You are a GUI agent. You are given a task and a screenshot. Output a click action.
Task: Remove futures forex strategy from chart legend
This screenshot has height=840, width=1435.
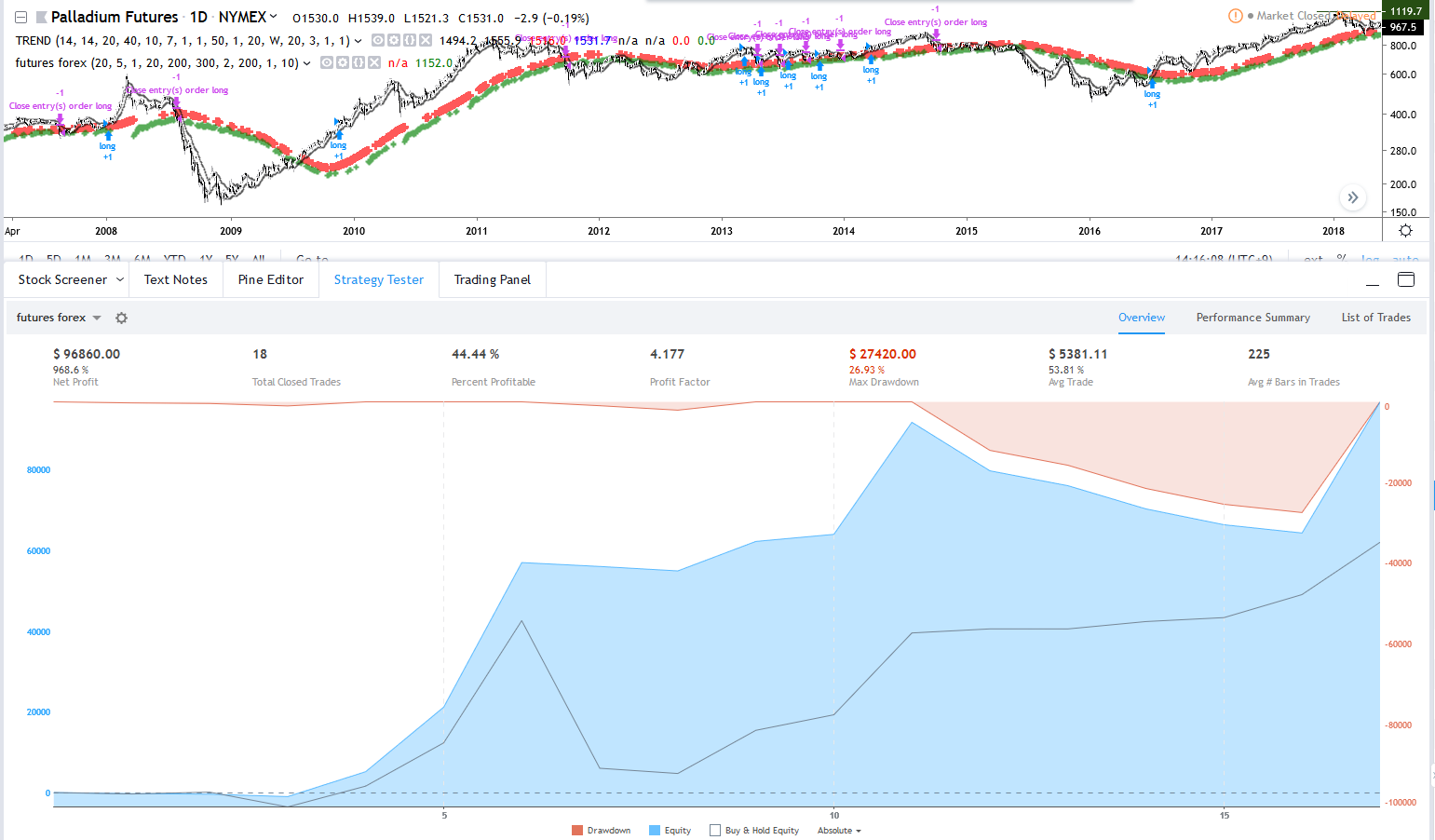373,62
